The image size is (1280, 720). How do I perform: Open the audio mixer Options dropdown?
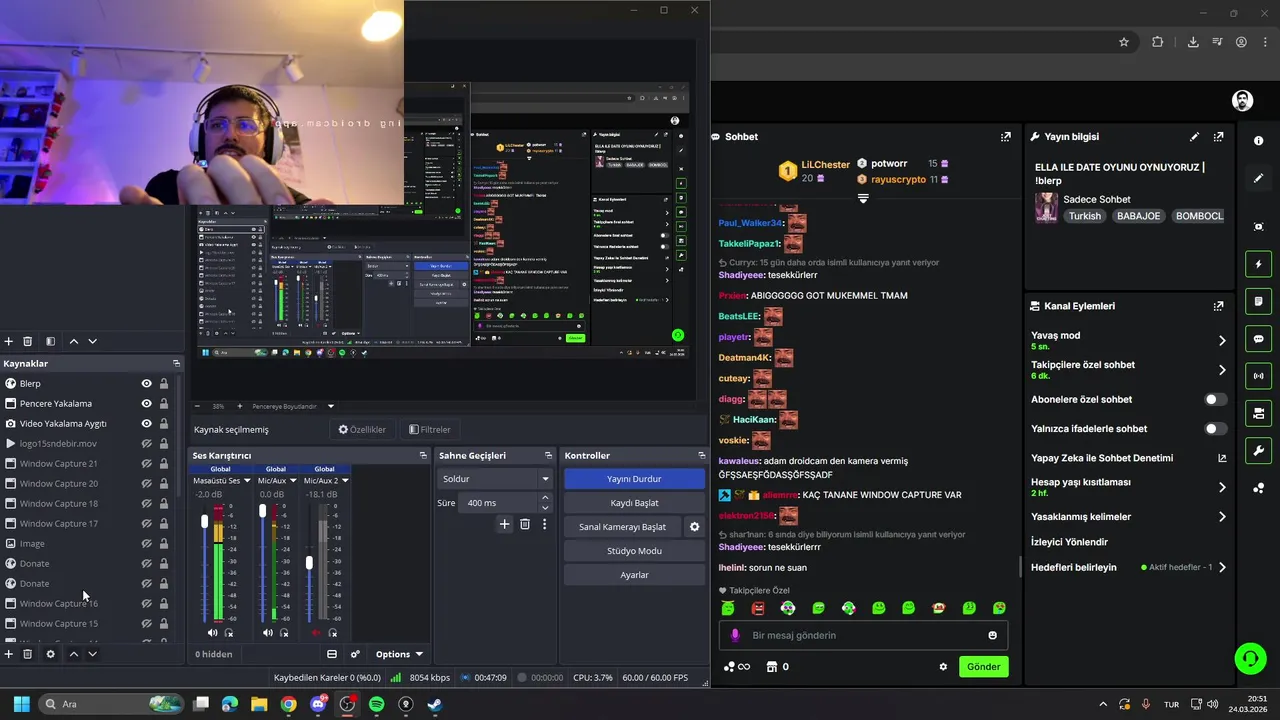tap(399, 654)
